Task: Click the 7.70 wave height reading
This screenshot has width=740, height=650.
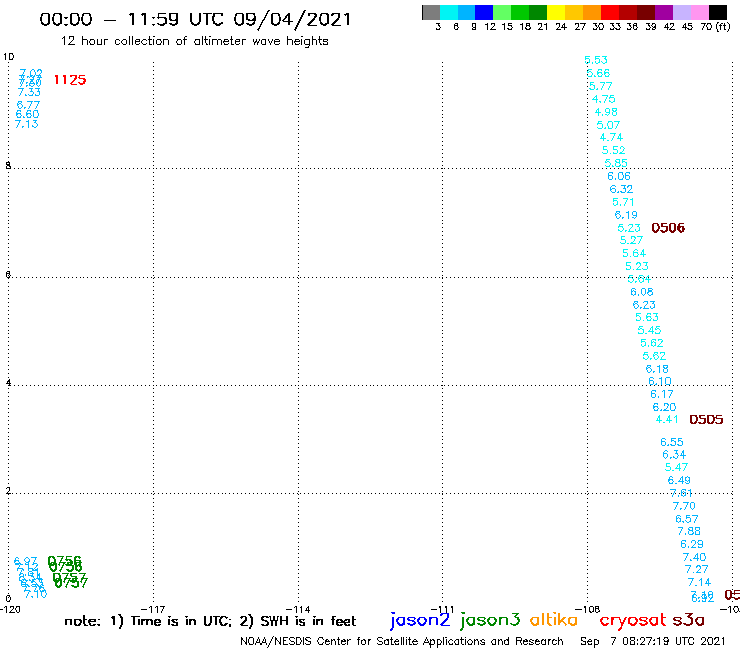Action: point(684,506)
